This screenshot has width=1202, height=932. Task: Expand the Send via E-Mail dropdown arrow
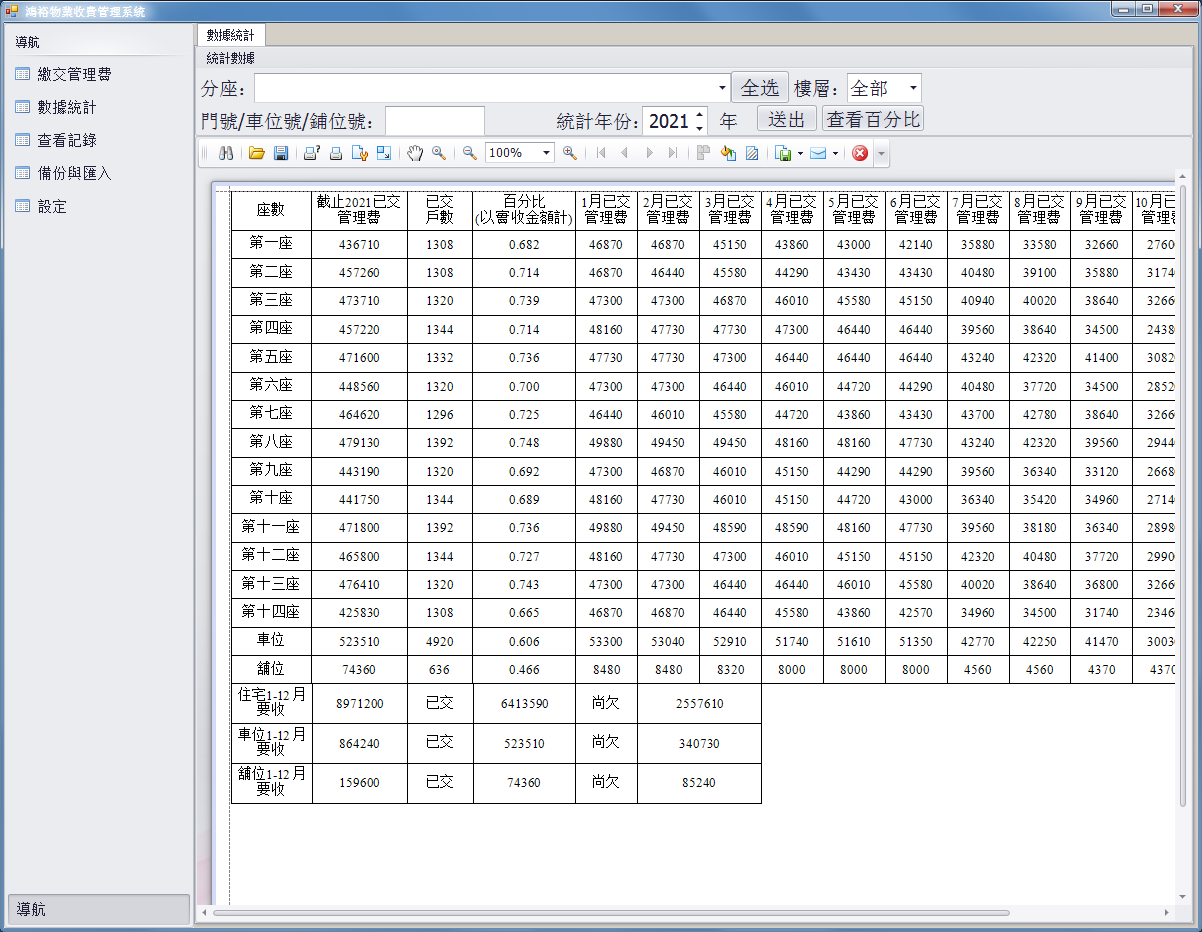click(835, 153)
